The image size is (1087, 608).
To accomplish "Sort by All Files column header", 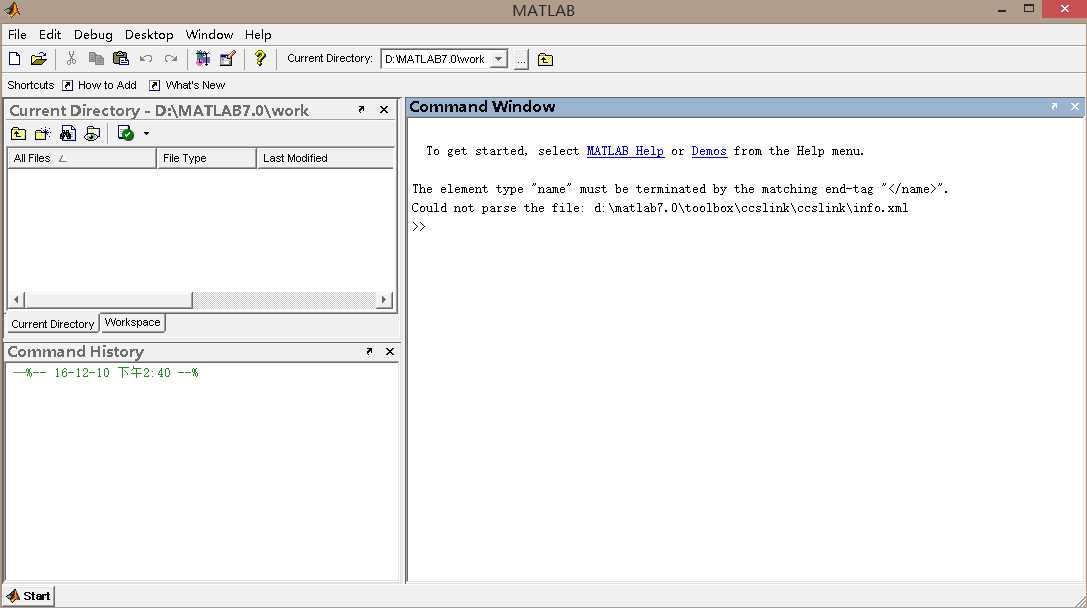I will [x=81, y=158].
